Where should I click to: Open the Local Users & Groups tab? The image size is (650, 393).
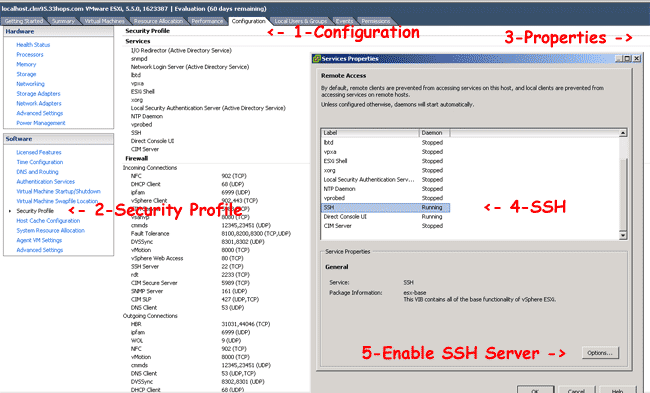tap(301, 21)
